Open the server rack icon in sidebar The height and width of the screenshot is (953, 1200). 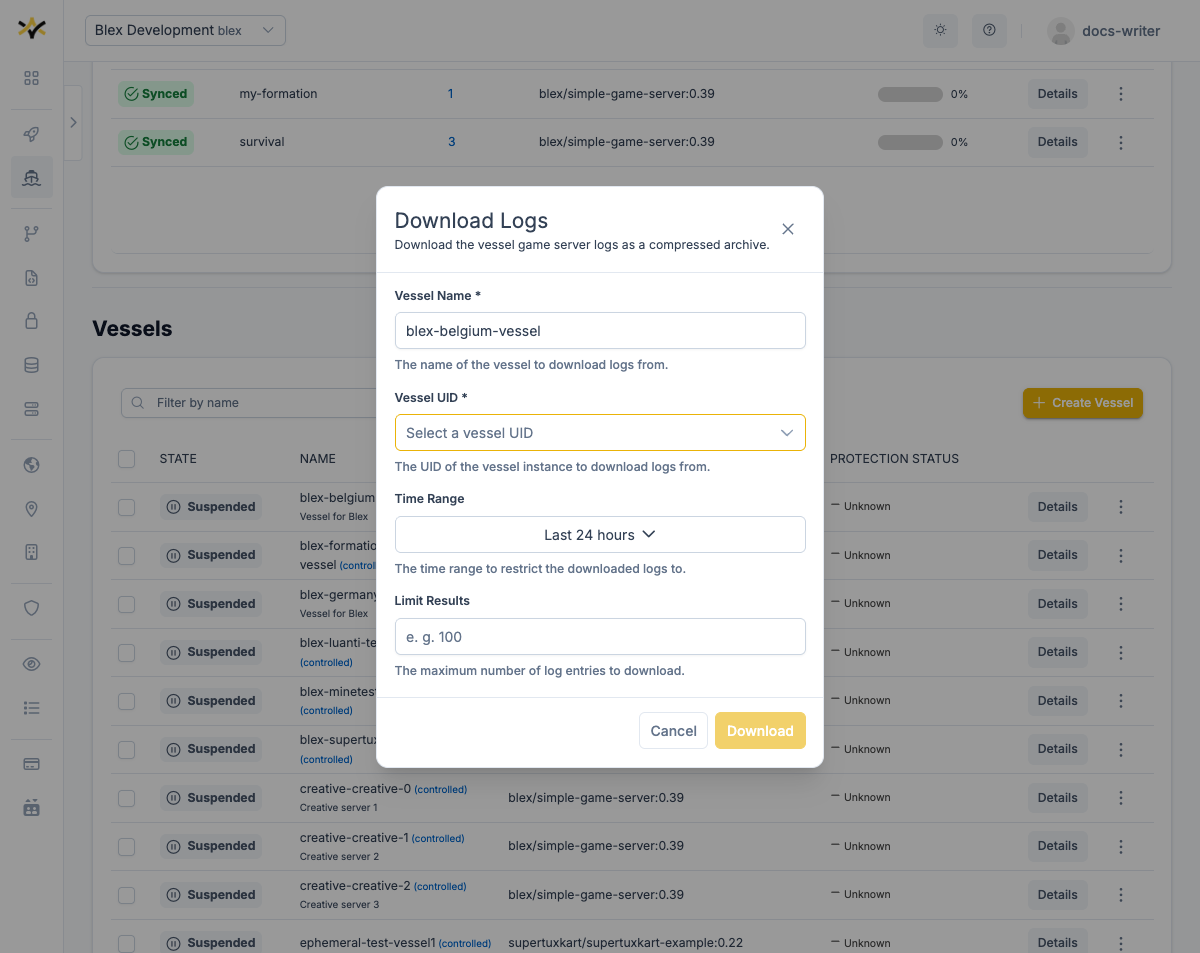click(x=31, y=409)
